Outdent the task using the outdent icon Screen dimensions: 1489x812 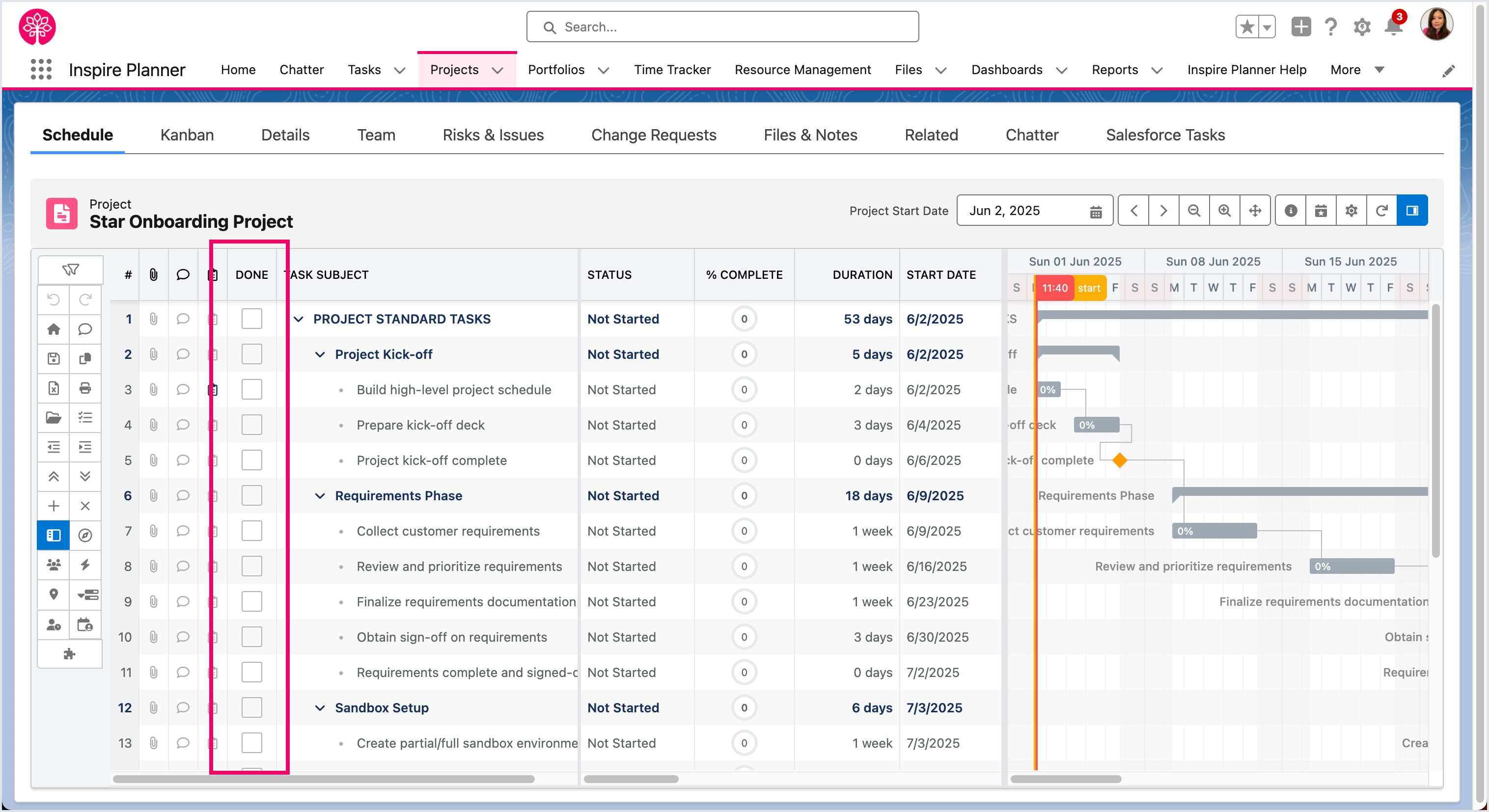point(54,447)
